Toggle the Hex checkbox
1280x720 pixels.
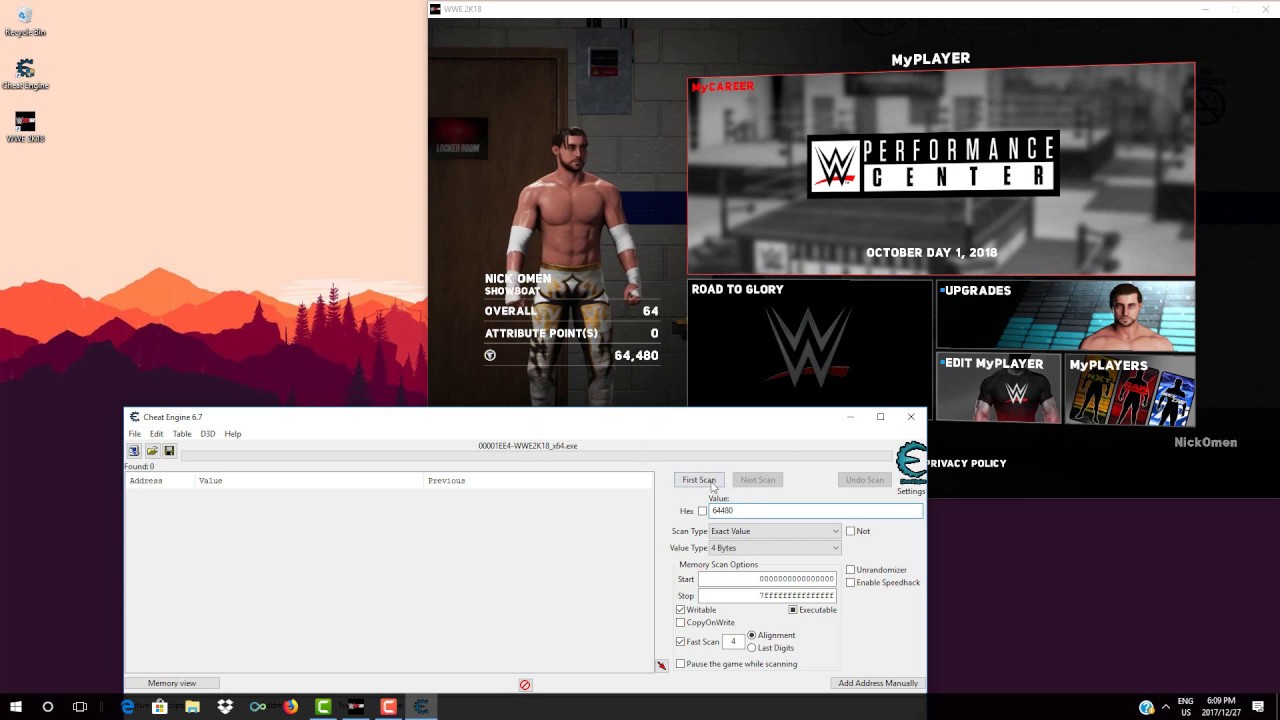tap(702, 511)
